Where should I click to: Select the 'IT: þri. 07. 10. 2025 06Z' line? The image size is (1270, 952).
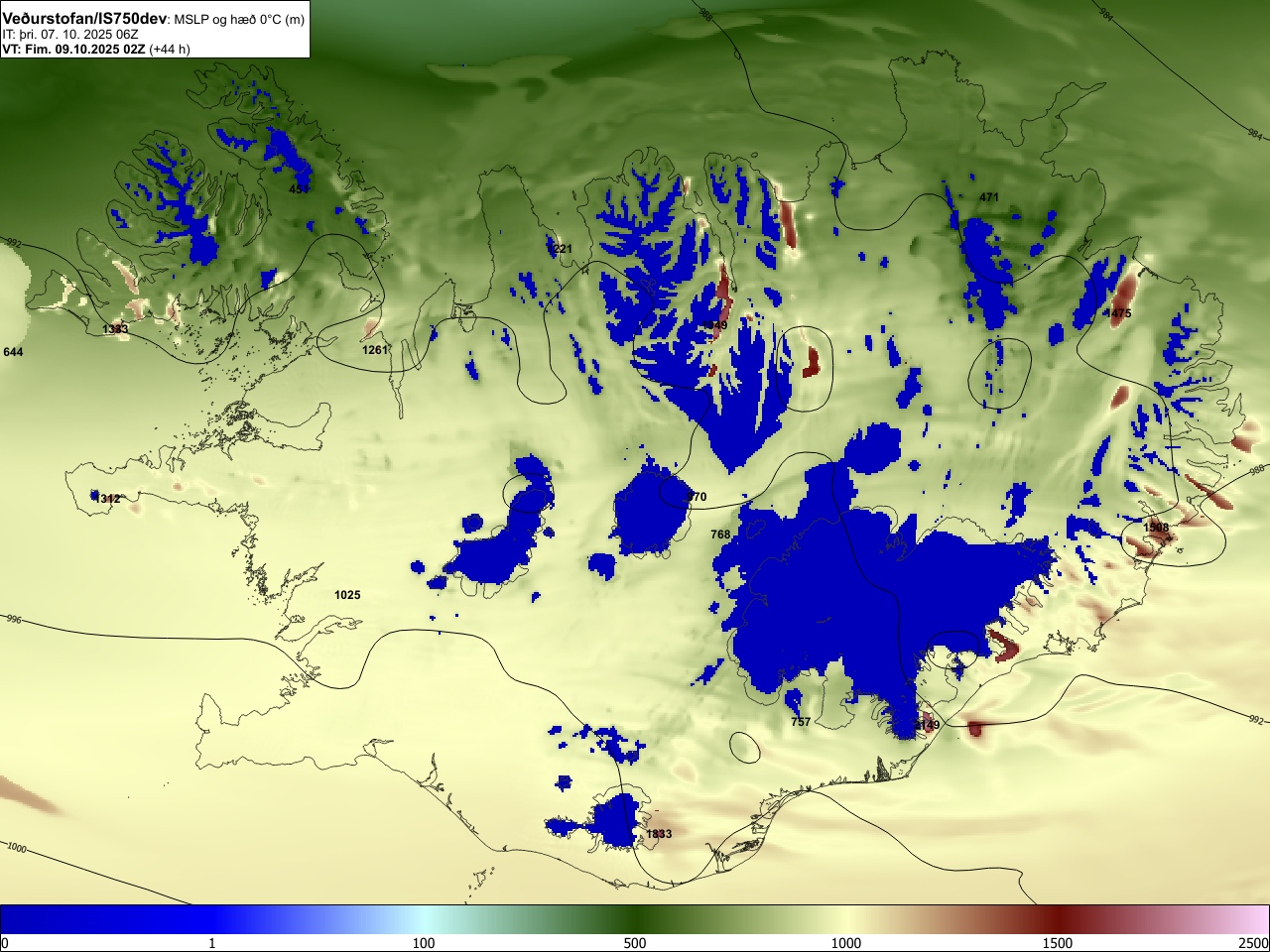point(70,34)
